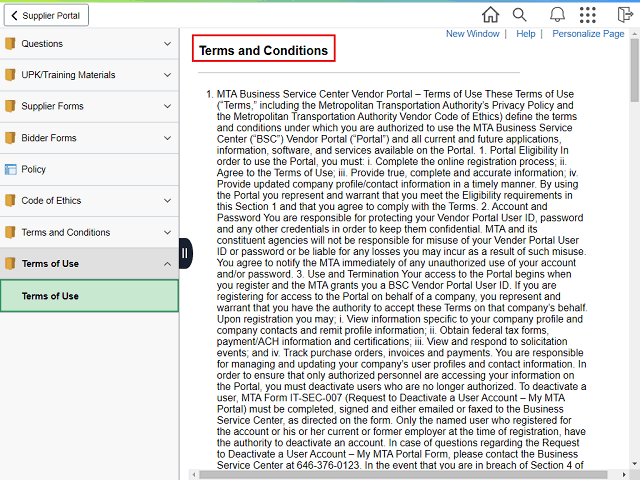The image size is (640, 480).
Task: Sign out using the exit icon
Action: [x=625, y=15]
